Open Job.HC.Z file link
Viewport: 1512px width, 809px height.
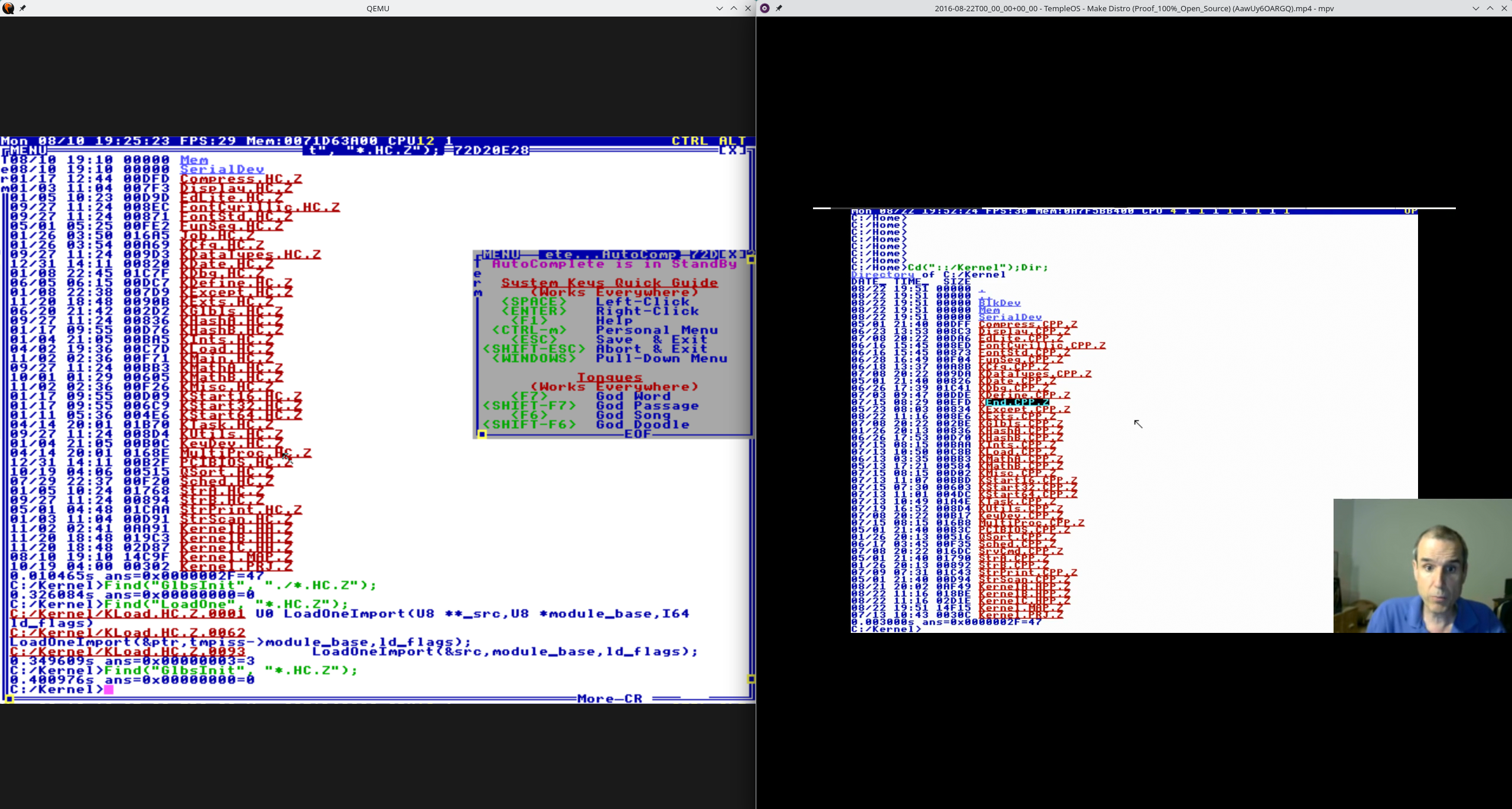(217, 236)
